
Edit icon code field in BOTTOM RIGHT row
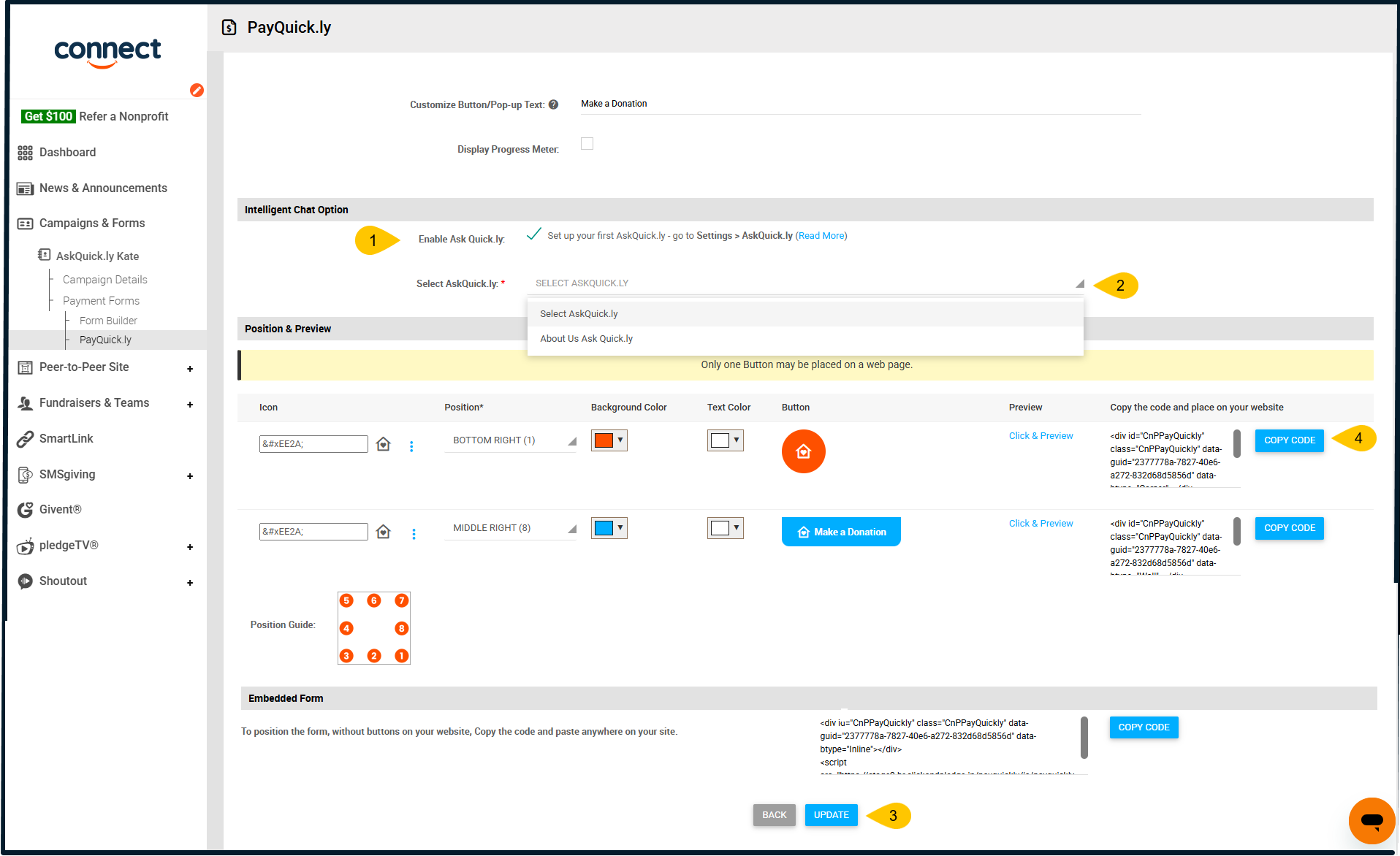(x=313, y=444)
